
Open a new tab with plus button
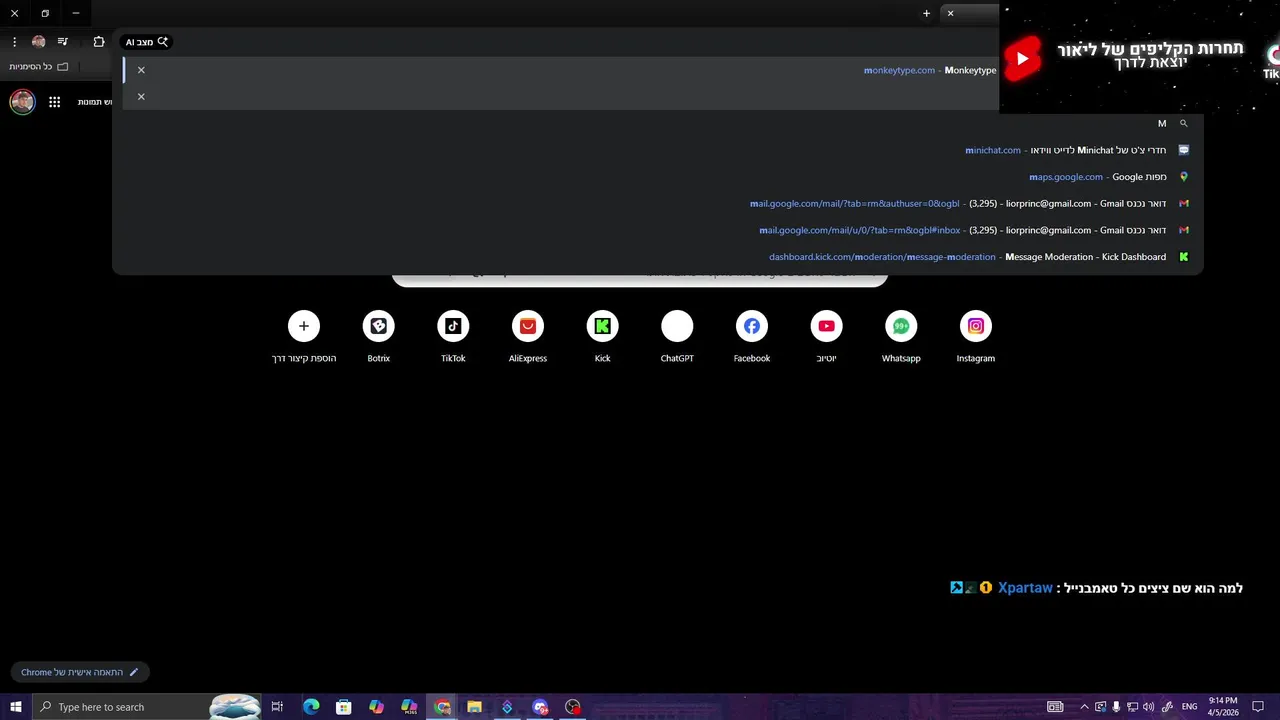click(926, 14)
